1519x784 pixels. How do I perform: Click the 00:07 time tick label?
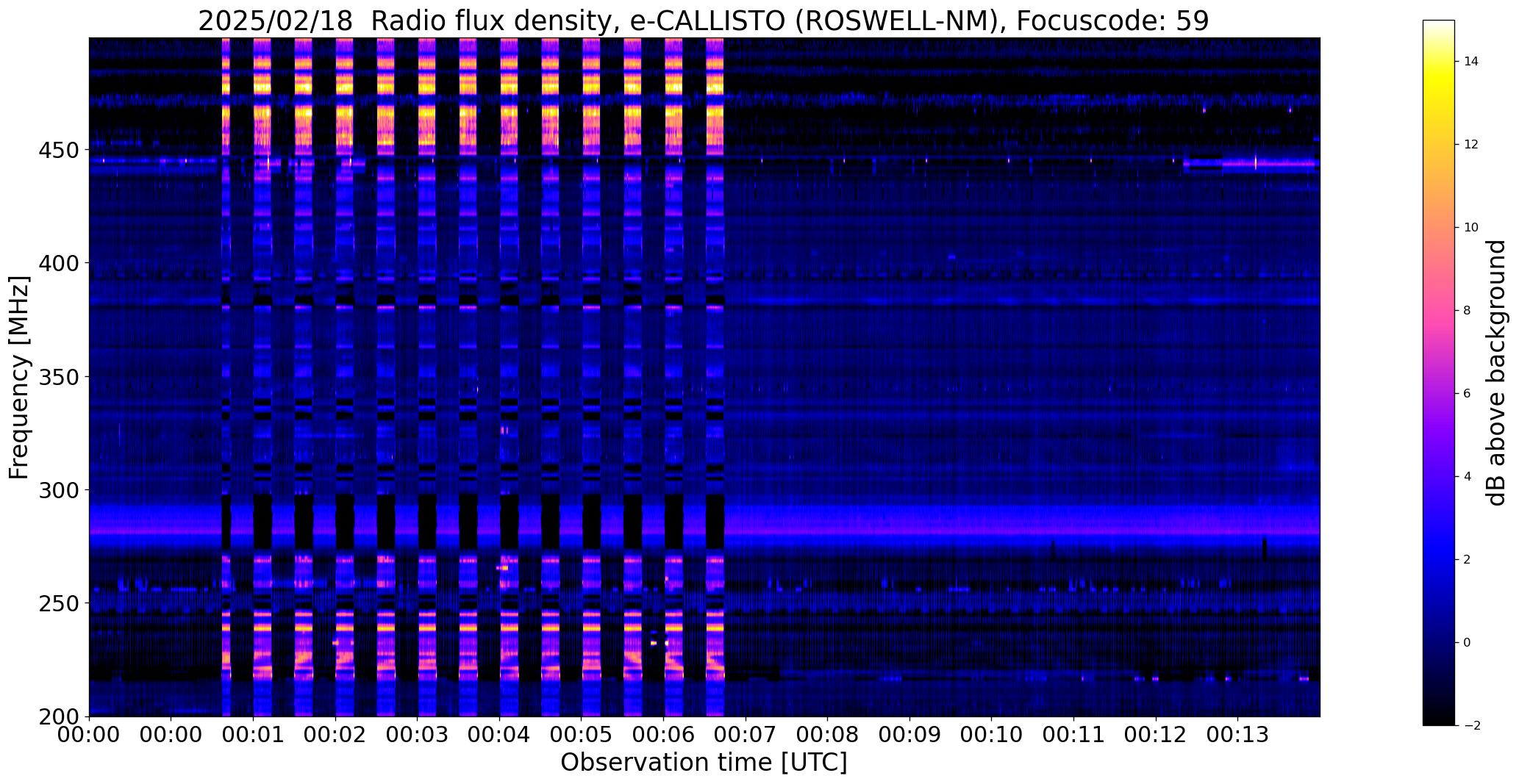(x=746, y=735)
